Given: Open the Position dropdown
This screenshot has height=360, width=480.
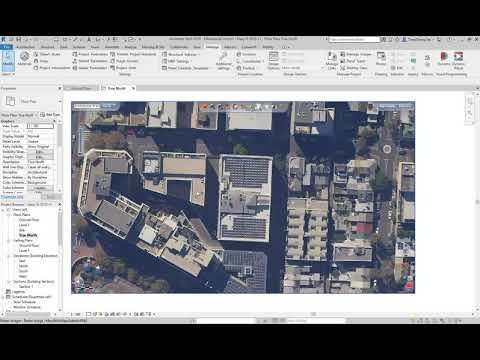Looking at the screenshot, I should [247, 68].
